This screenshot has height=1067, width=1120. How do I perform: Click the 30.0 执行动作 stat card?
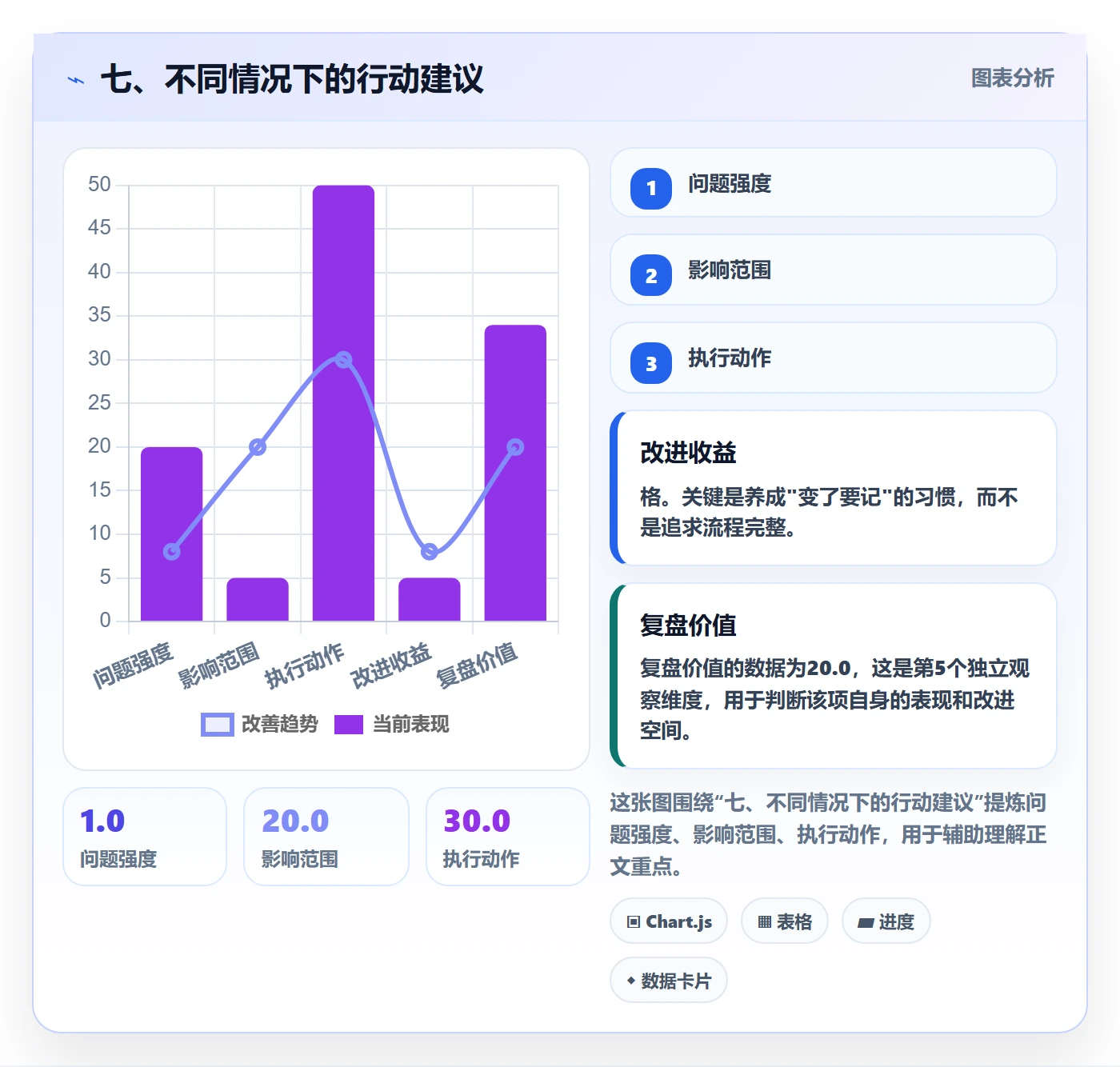pos(508,837)
